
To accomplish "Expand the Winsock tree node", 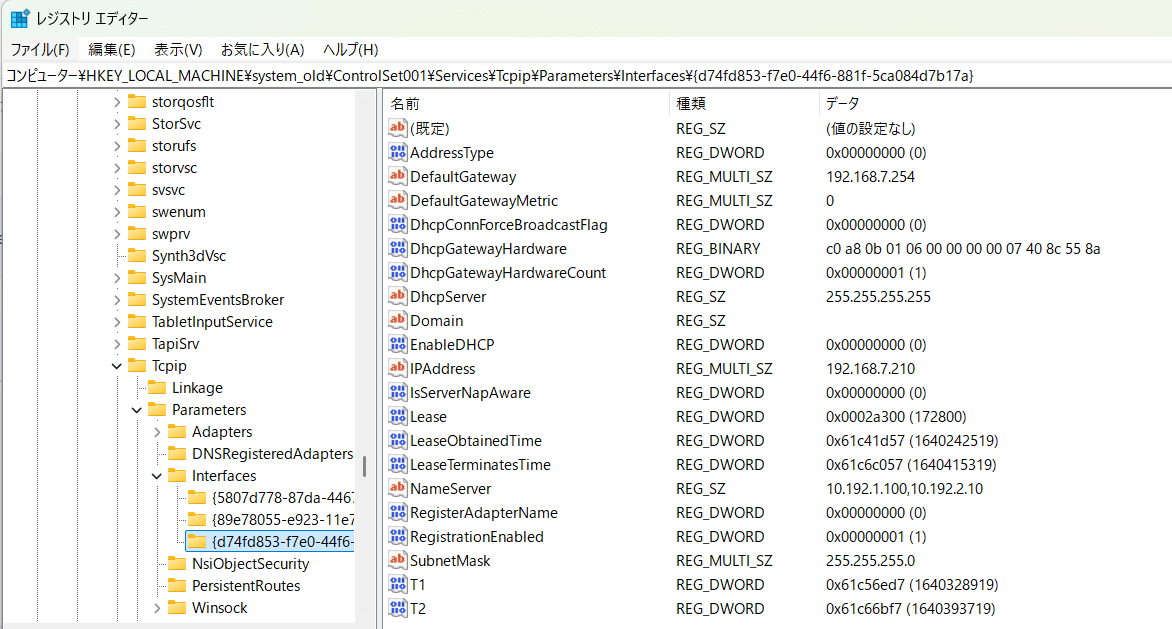I will [156, 608].
